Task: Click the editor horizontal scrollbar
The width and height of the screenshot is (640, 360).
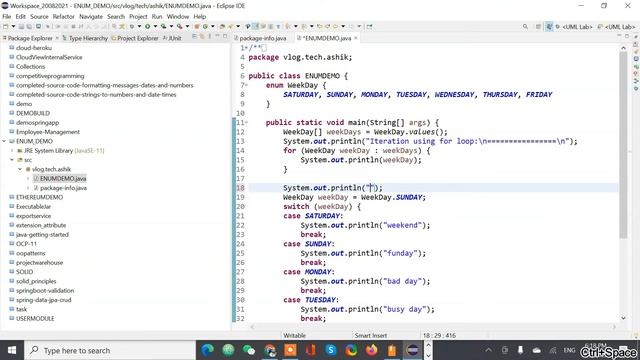Action: coord(433,327)
